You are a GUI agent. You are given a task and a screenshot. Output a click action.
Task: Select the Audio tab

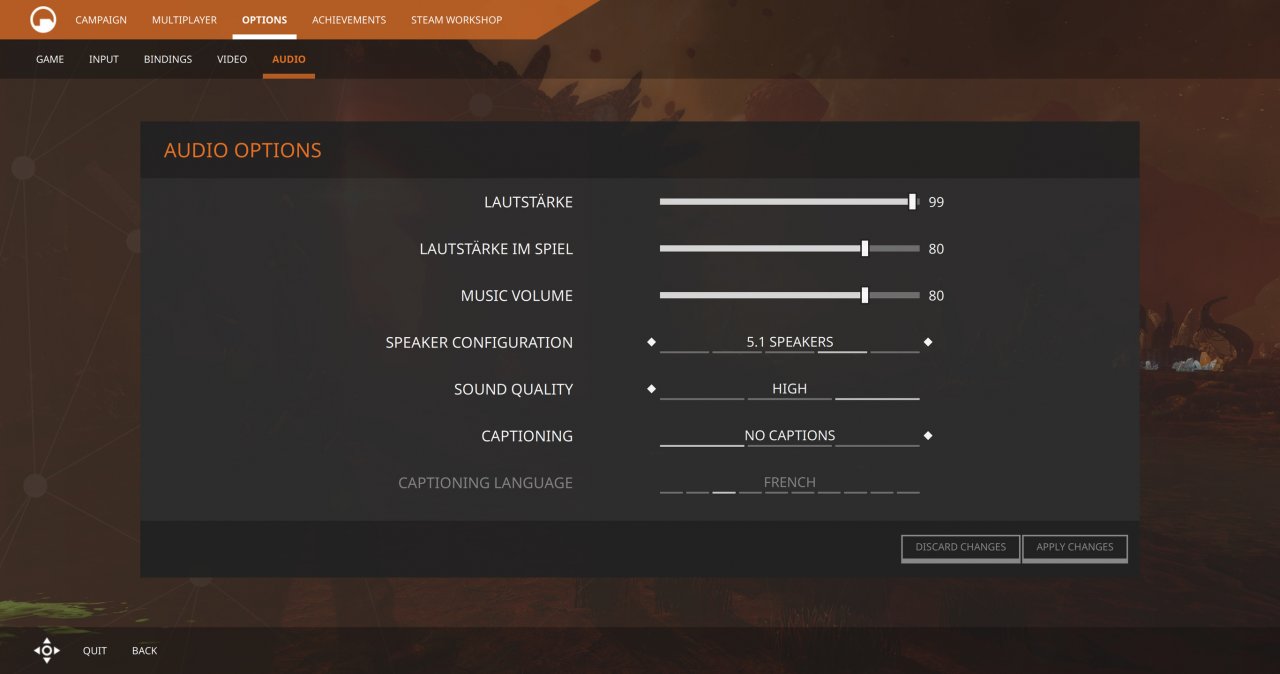pyautogui.click(x=289, y=59)
